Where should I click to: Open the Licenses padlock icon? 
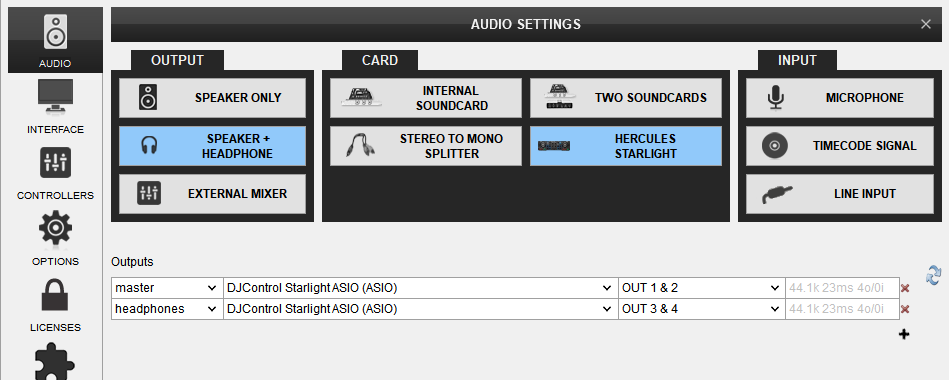[55, 295]
